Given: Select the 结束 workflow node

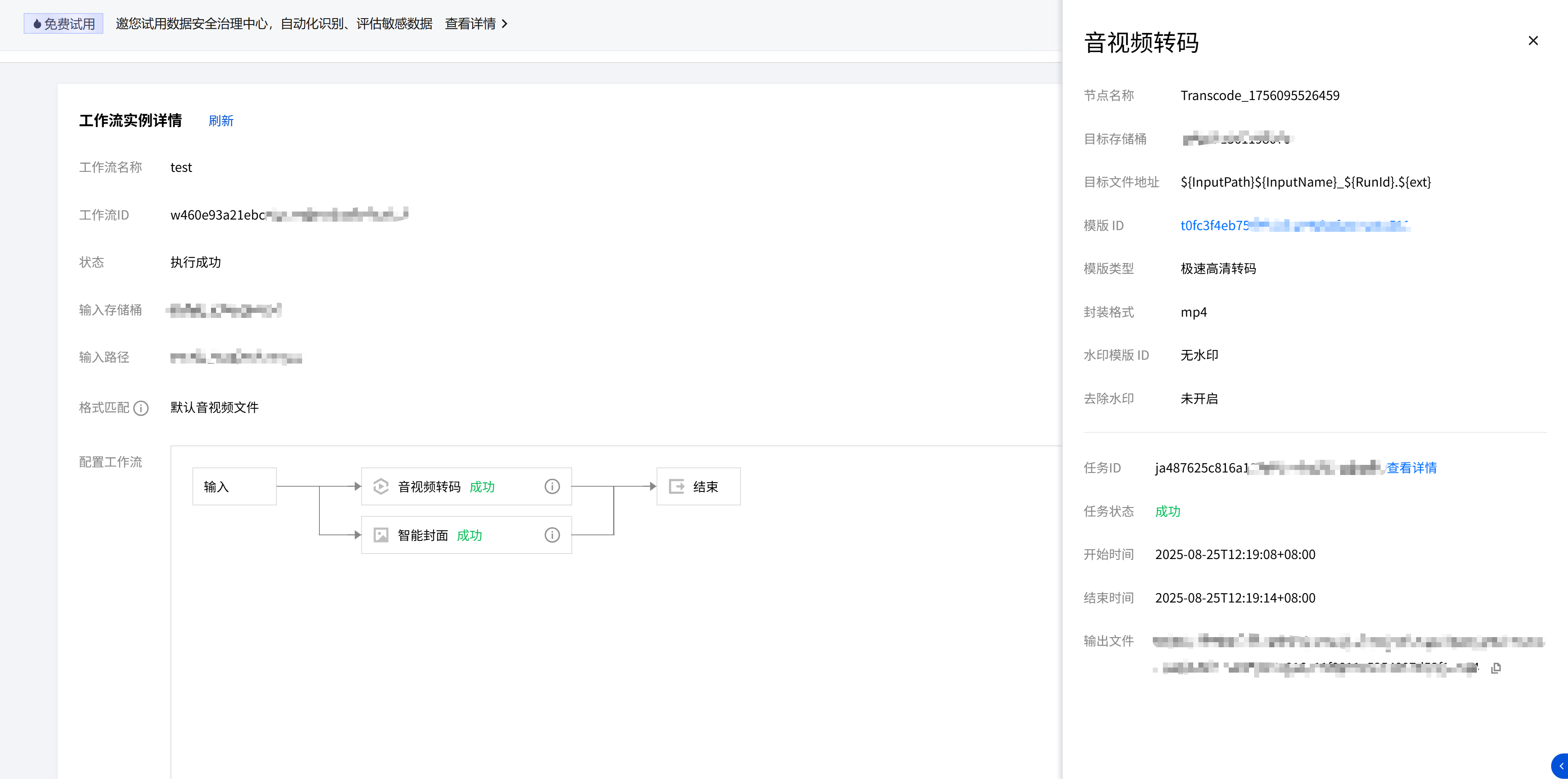Looking at the screenshot, I should 698,486.
